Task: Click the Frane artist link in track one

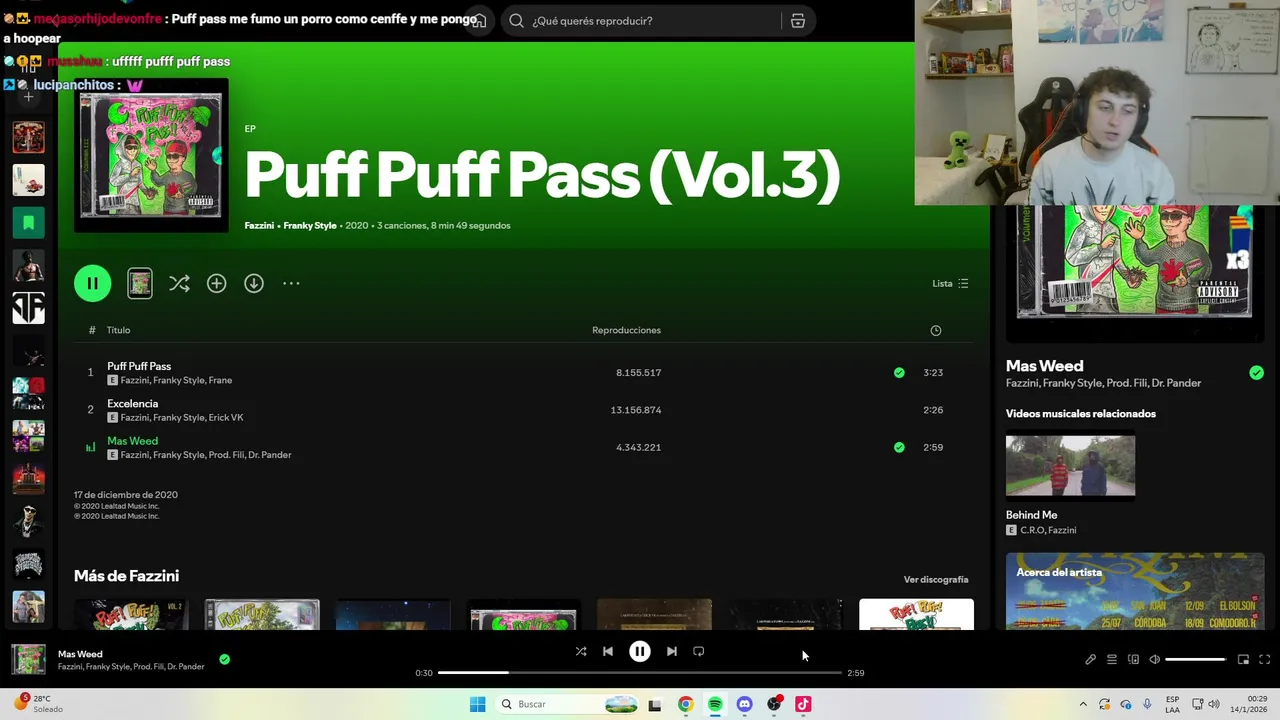Action: pos(220,381)
